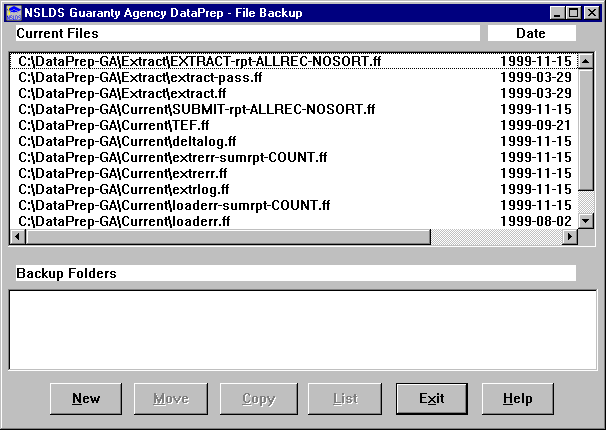606x430 pixels.
Task: Pick the TEF.ff file row
Action: [x=114, y=125]
